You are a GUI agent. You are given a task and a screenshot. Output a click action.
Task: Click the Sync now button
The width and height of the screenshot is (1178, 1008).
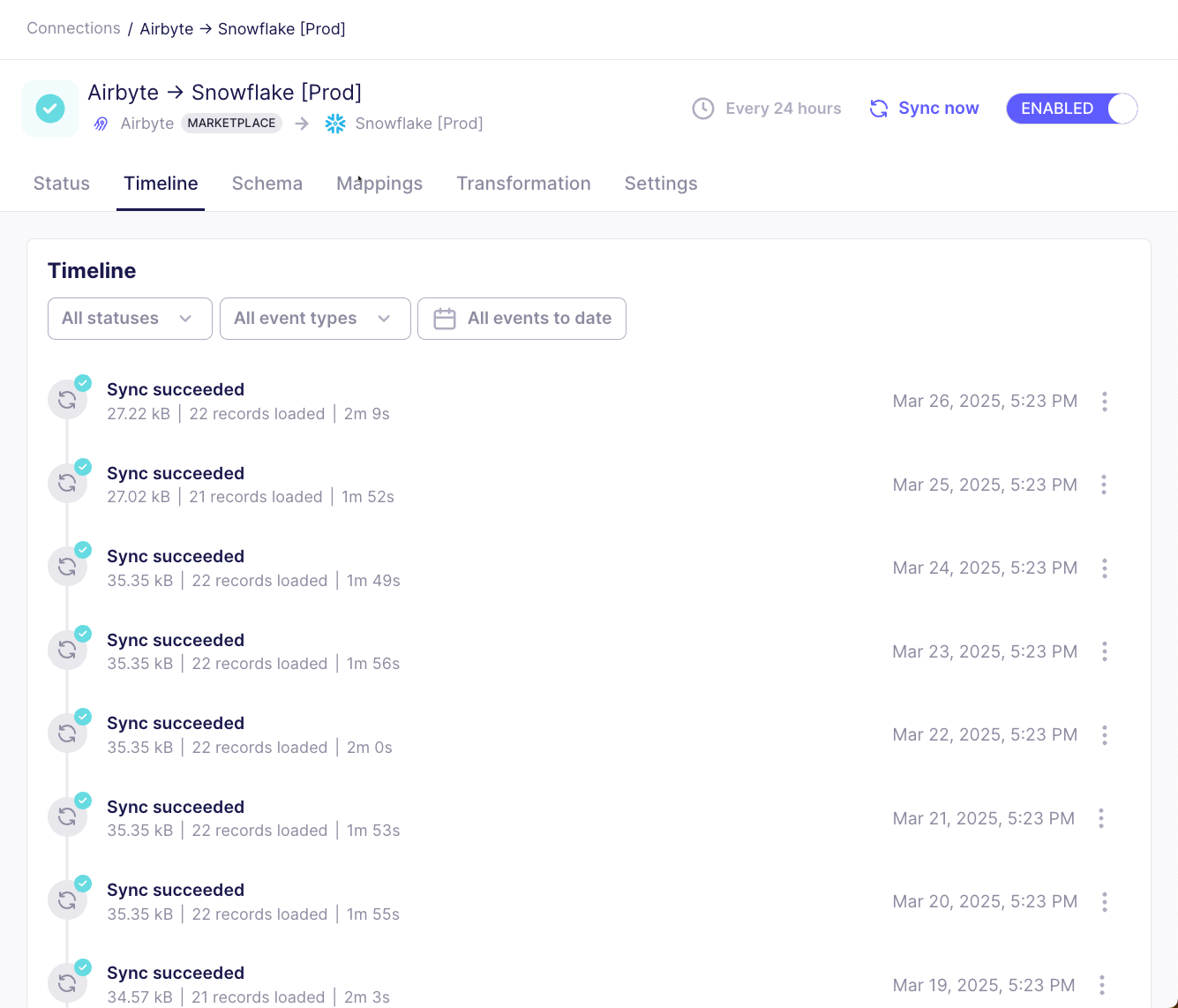coord(925,109)
